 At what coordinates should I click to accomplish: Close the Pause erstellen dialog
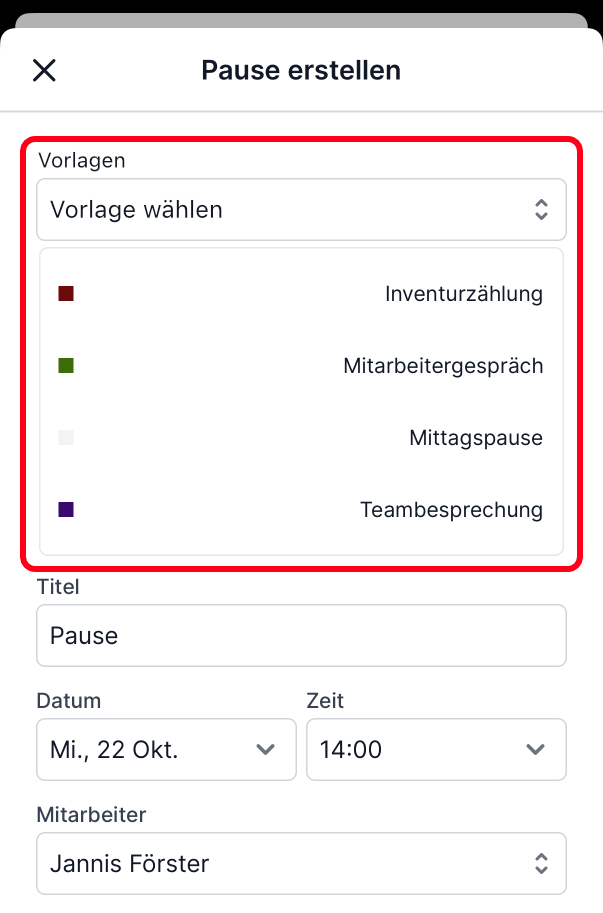(x=45, y=70)
